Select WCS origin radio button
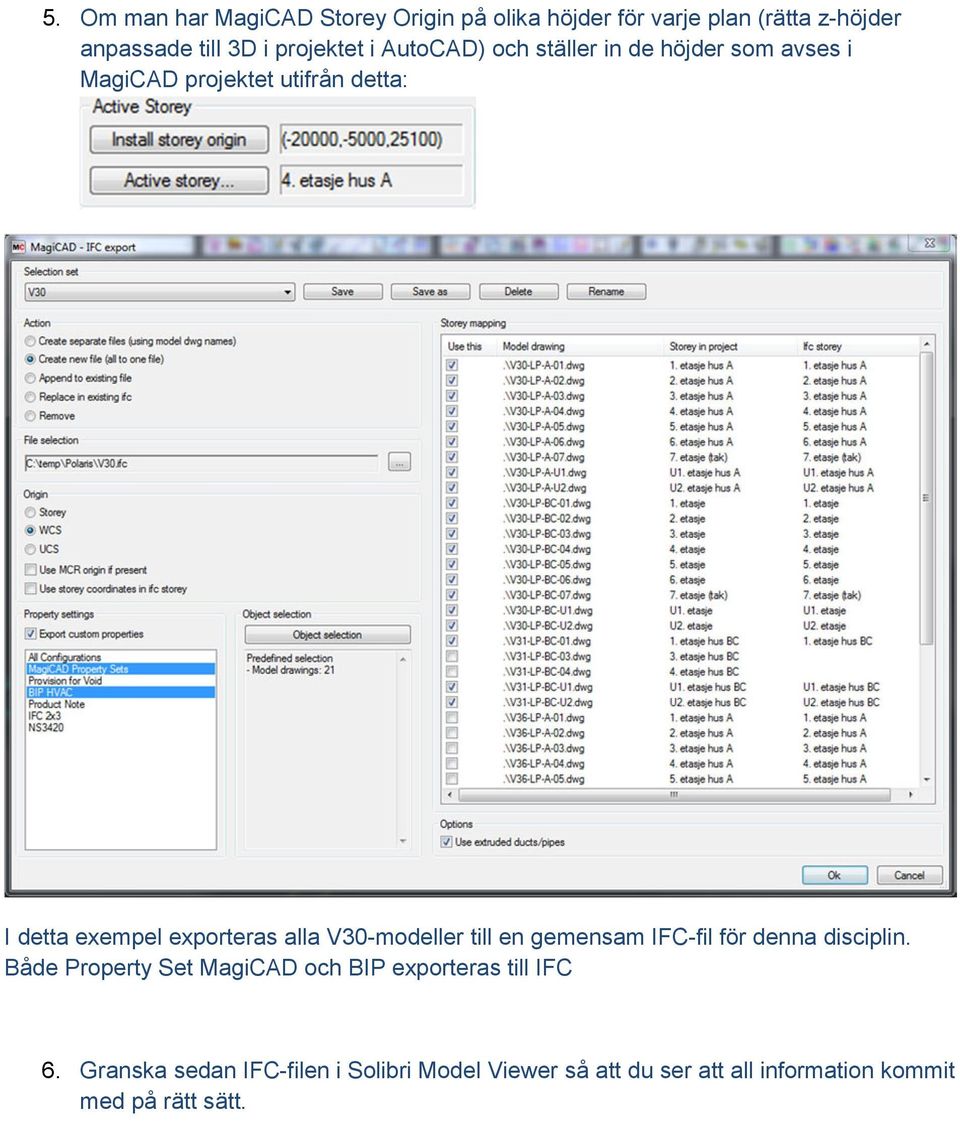 (x=30, y=530)
